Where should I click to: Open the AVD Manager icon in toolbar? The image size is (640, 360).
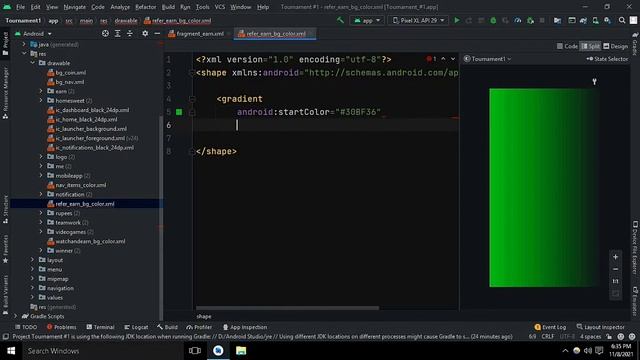click(595, 20)
